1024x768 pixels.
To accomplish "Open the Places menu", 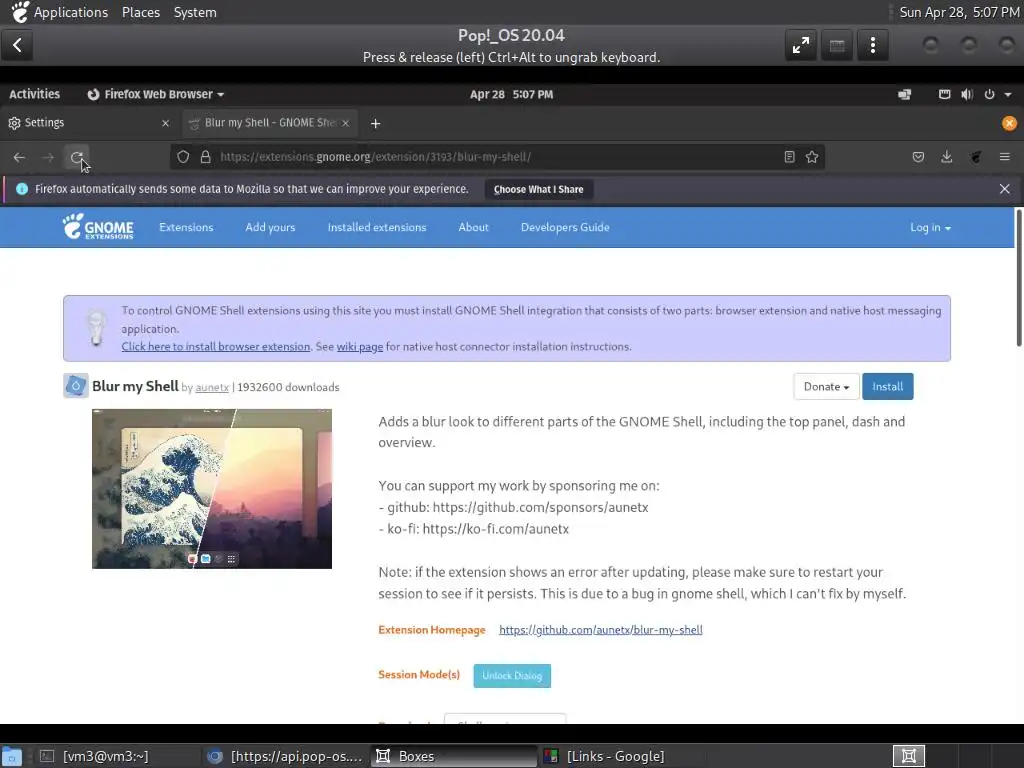I will pos(140,12).
